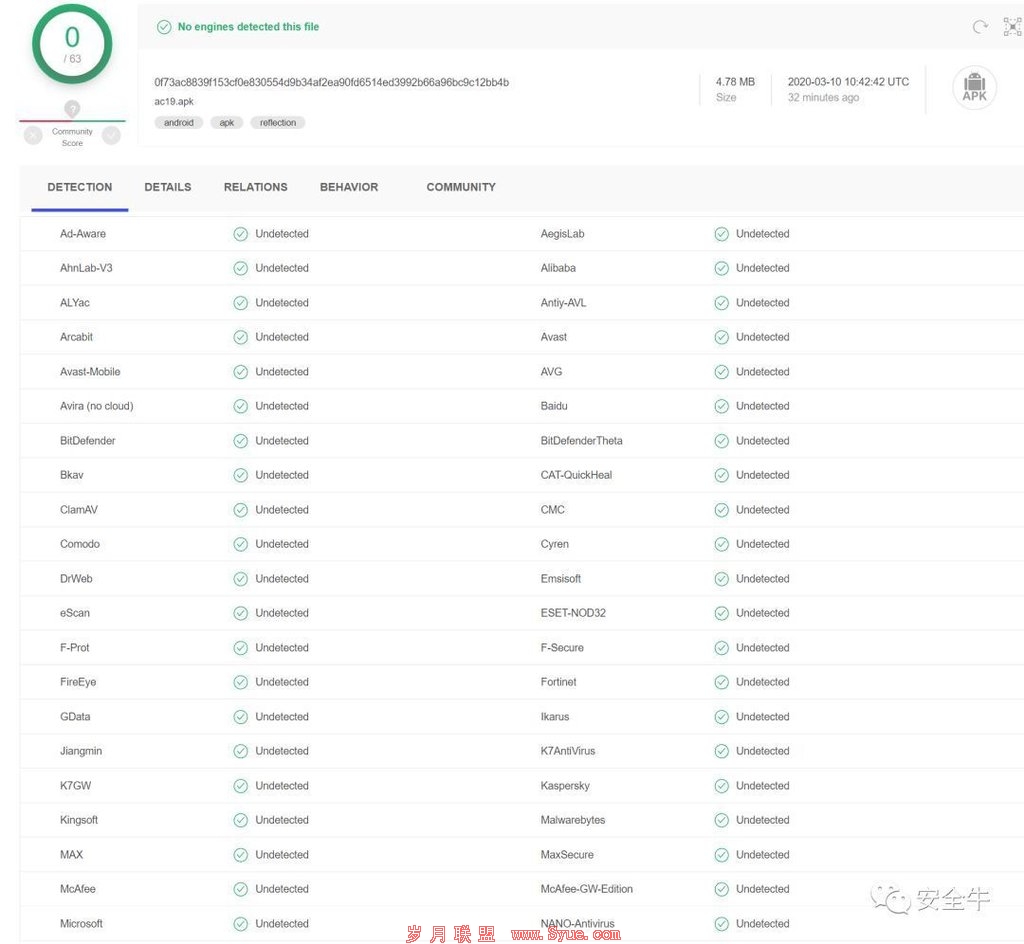Open the RELATIONS tab
This screenshot has width=1024, height=944.
tap(255, 187)
